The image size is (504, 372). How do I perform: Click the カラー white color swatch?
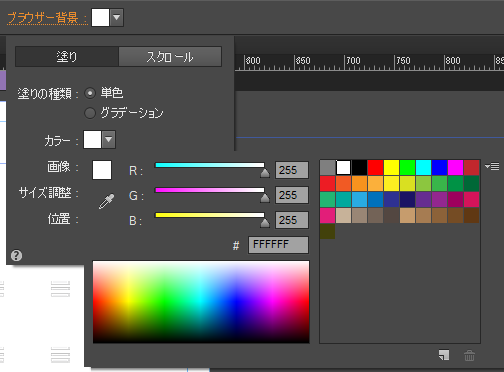92,139
